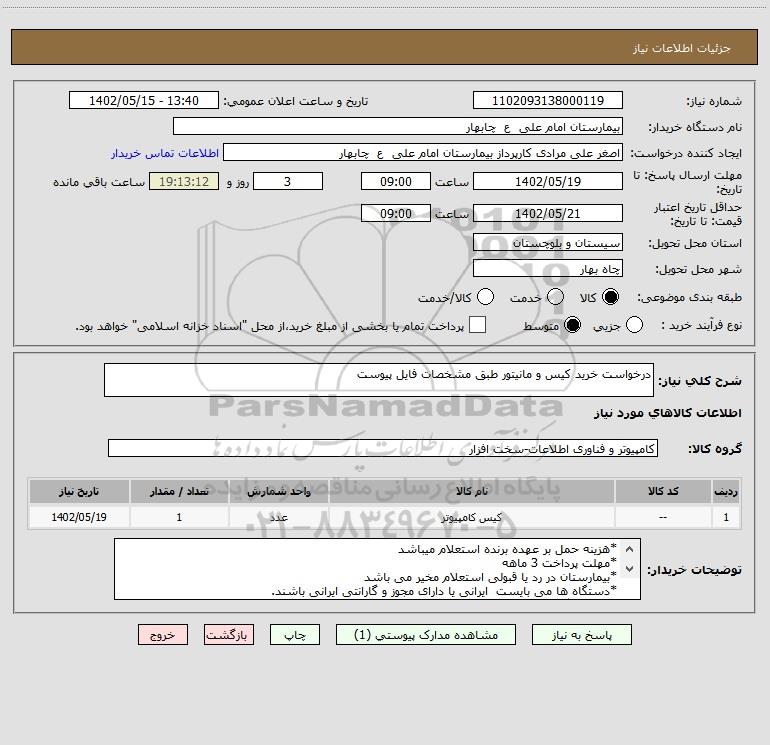The width and height of the screenshot is (770, 745).
Task: Click the table date cell 1402/05/19
Action: (79, 517)
